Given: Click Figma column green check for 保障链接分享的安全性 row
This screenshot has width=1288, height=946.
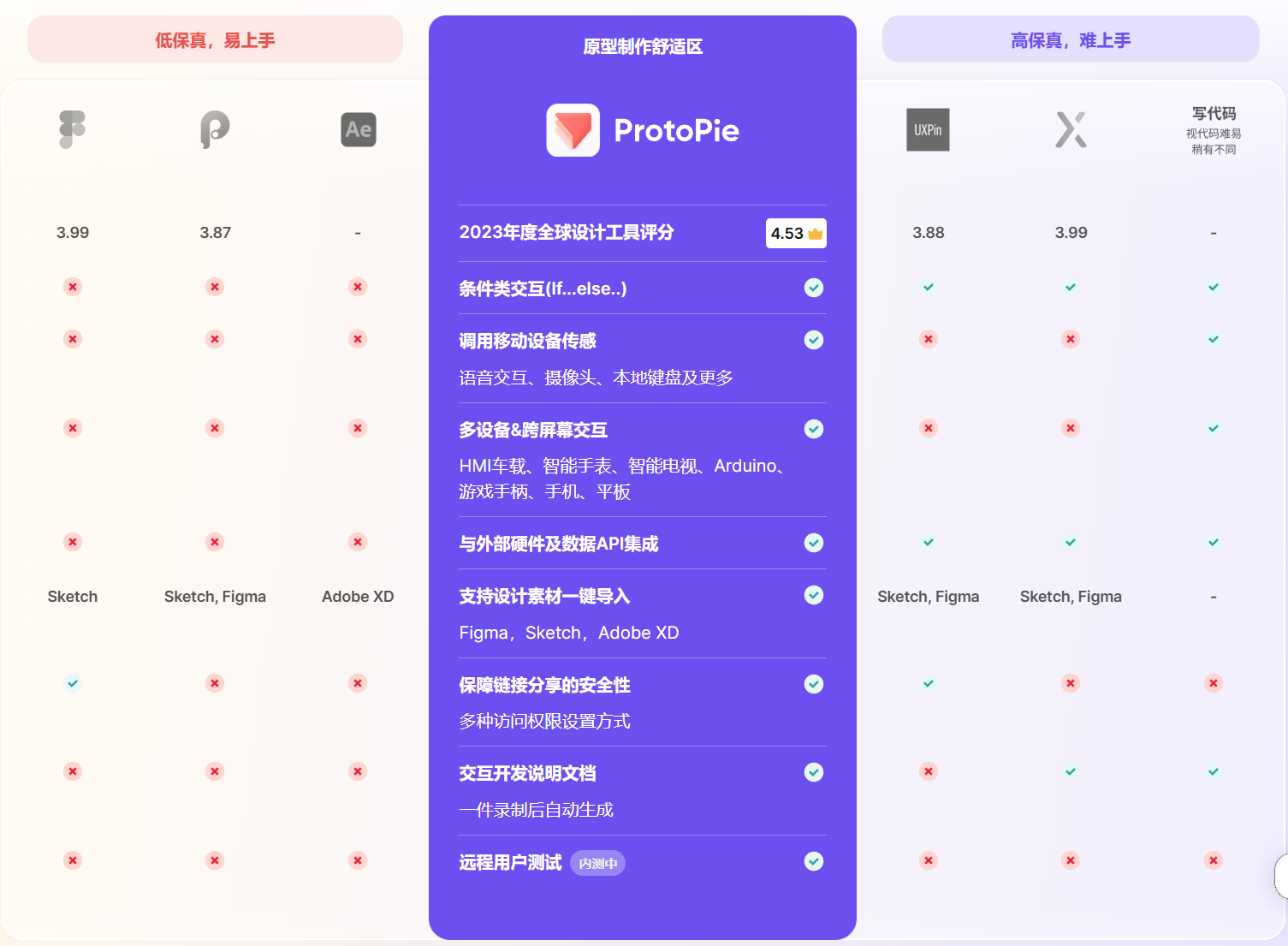Looking at the screenshot, I should (x=73, y=683).
